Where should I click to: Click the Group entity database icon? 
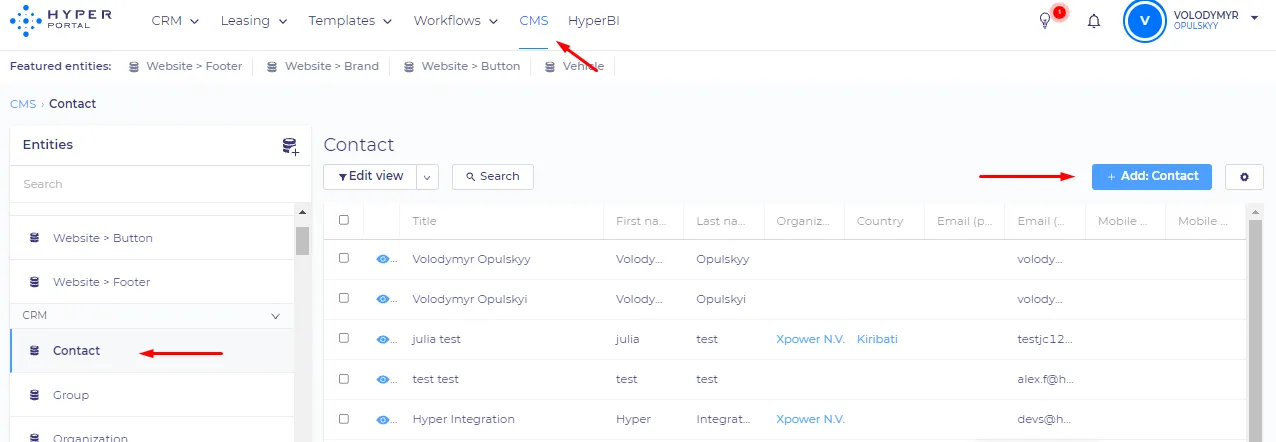[34, 395]
